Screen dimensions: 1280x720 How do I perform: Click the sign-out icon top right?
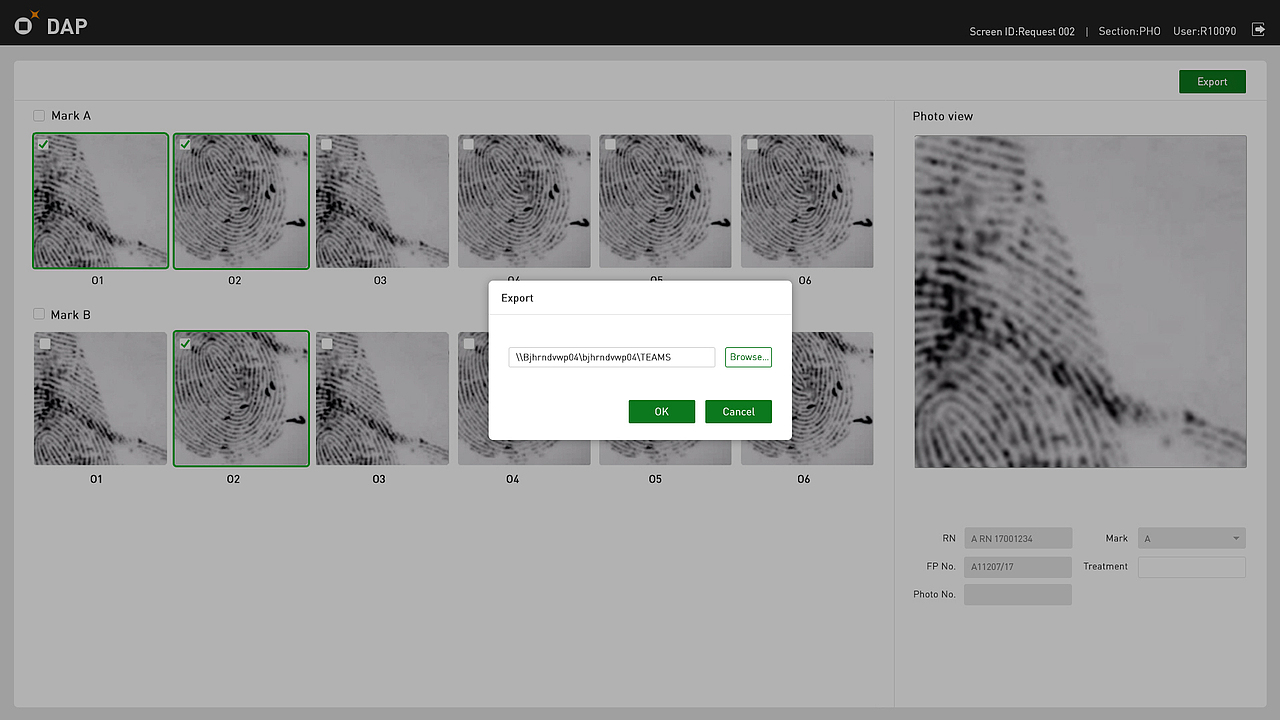tap(1258, 30)
